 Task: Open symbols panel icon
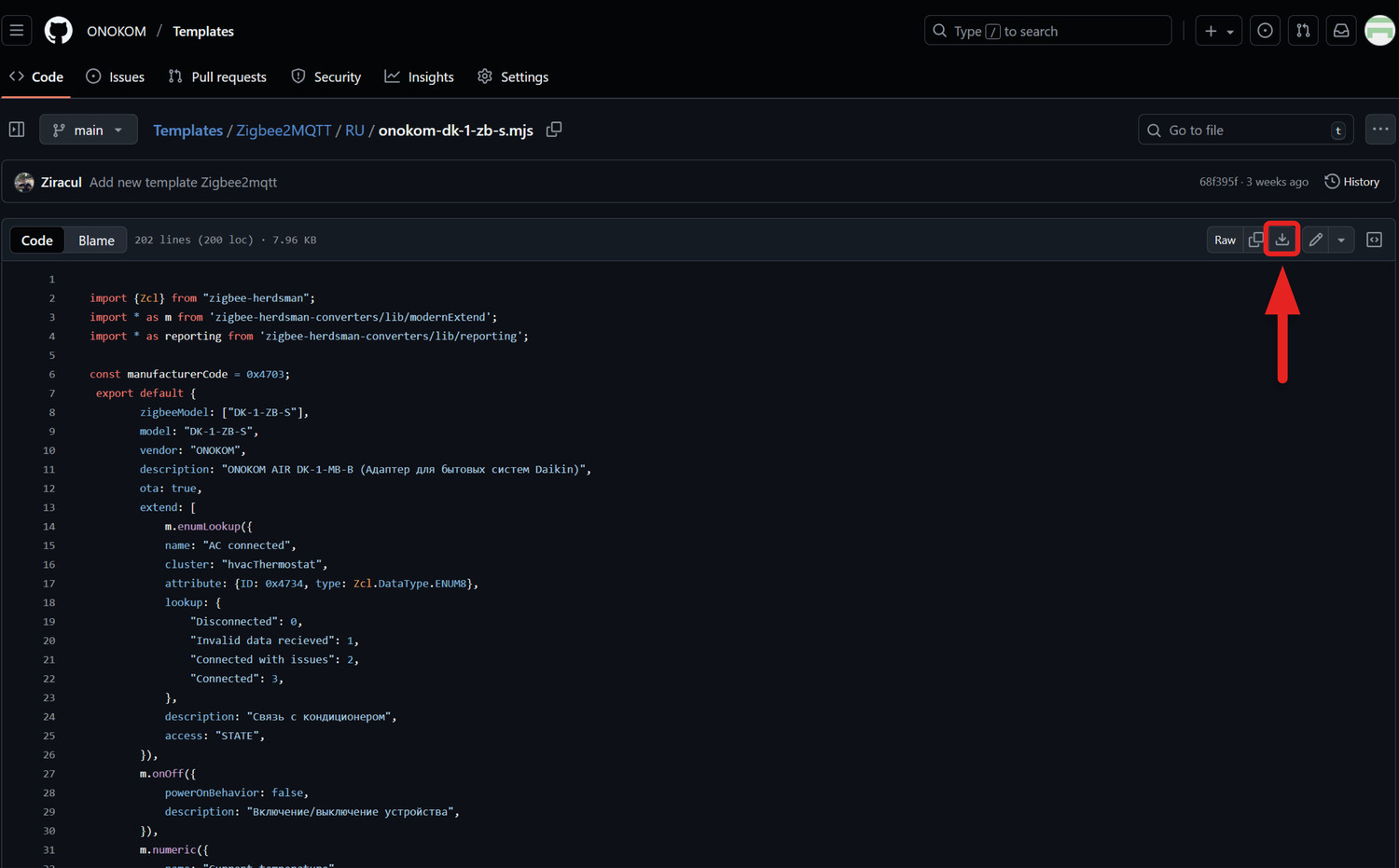click(x=1374, y=240)
